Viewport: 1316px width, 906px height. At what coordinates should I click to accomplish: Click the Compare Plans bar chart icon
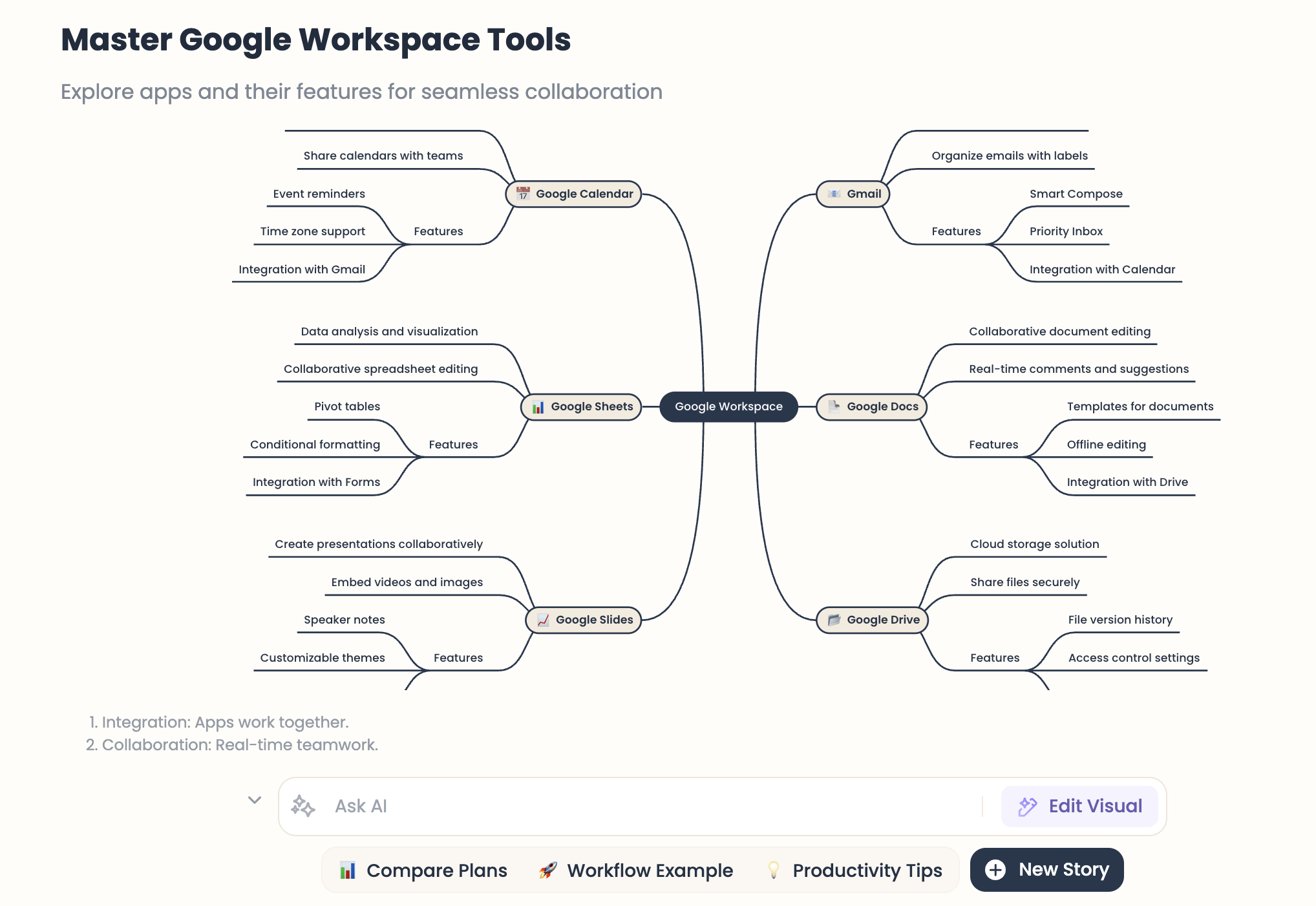click(348, 870)
